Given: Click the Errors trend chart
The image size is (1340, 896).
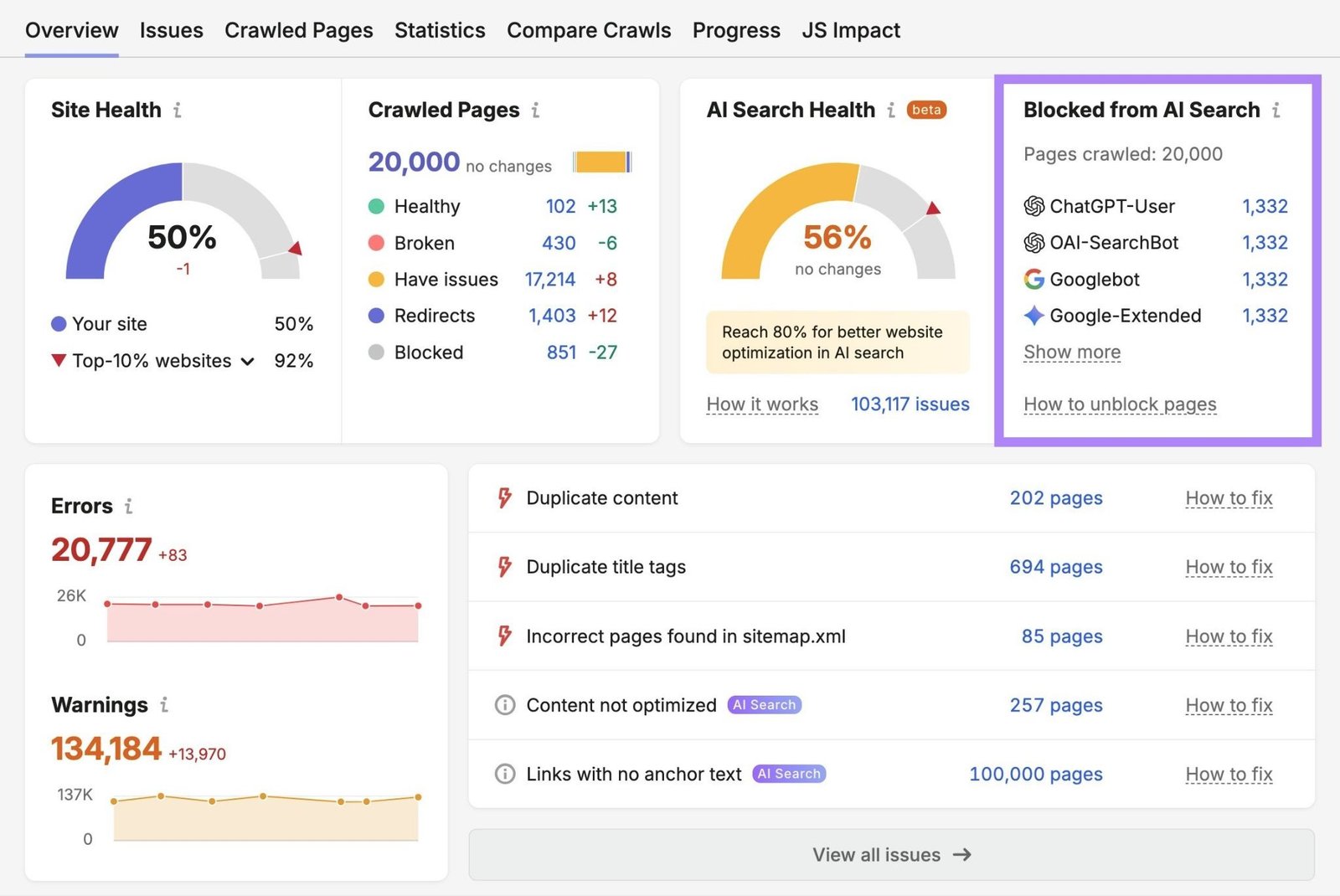Looking at the screenshot, I should (x=262, y=618).
